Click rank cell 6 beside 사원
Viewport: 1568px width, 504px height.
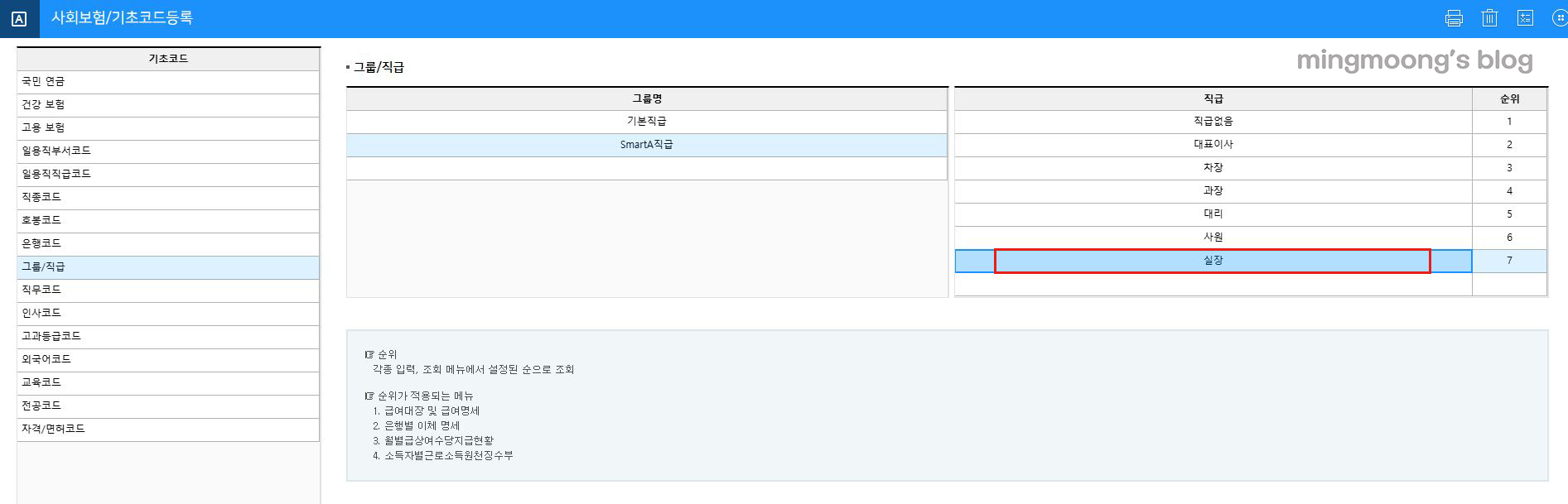(1509, 238)
